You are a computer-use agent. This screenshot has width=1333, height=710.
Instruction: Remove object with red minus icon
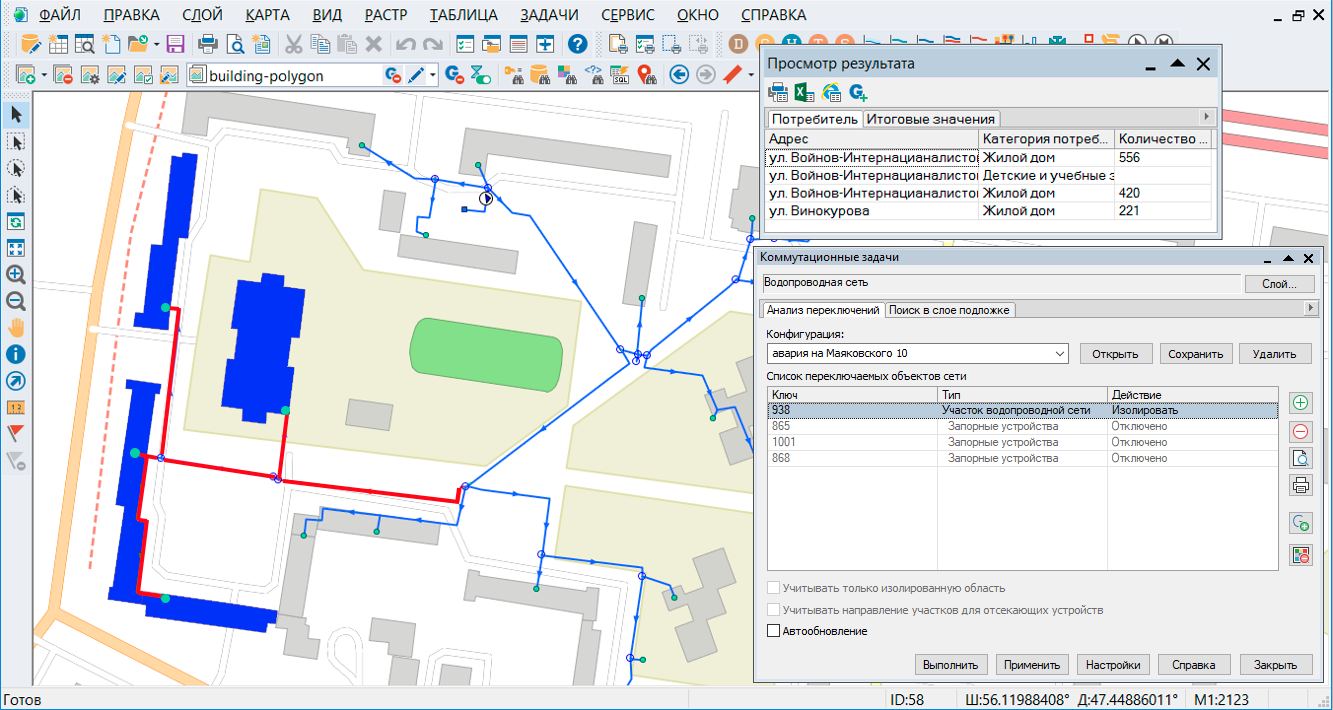click(1301, 432)
